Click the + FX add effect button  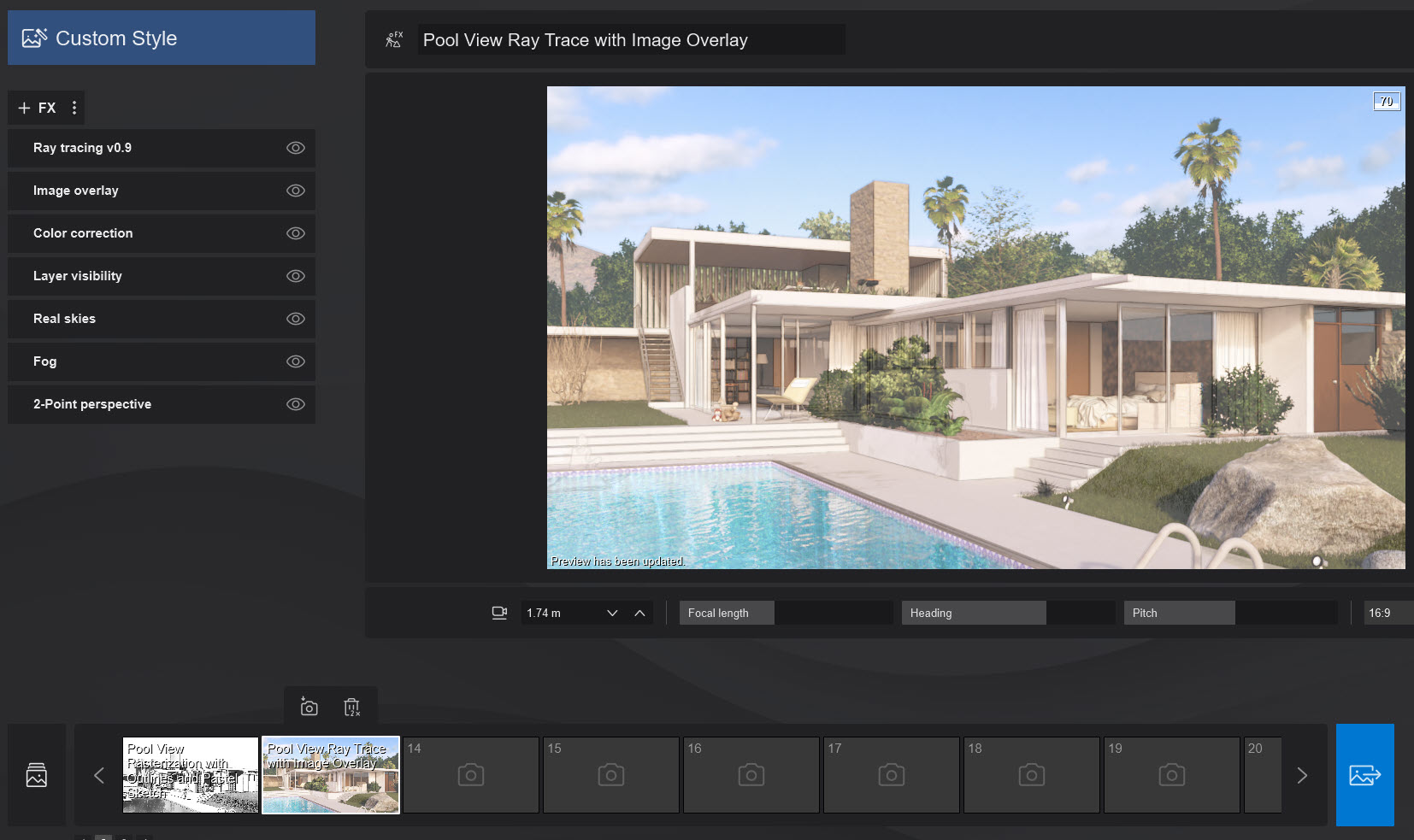[37, 108]
